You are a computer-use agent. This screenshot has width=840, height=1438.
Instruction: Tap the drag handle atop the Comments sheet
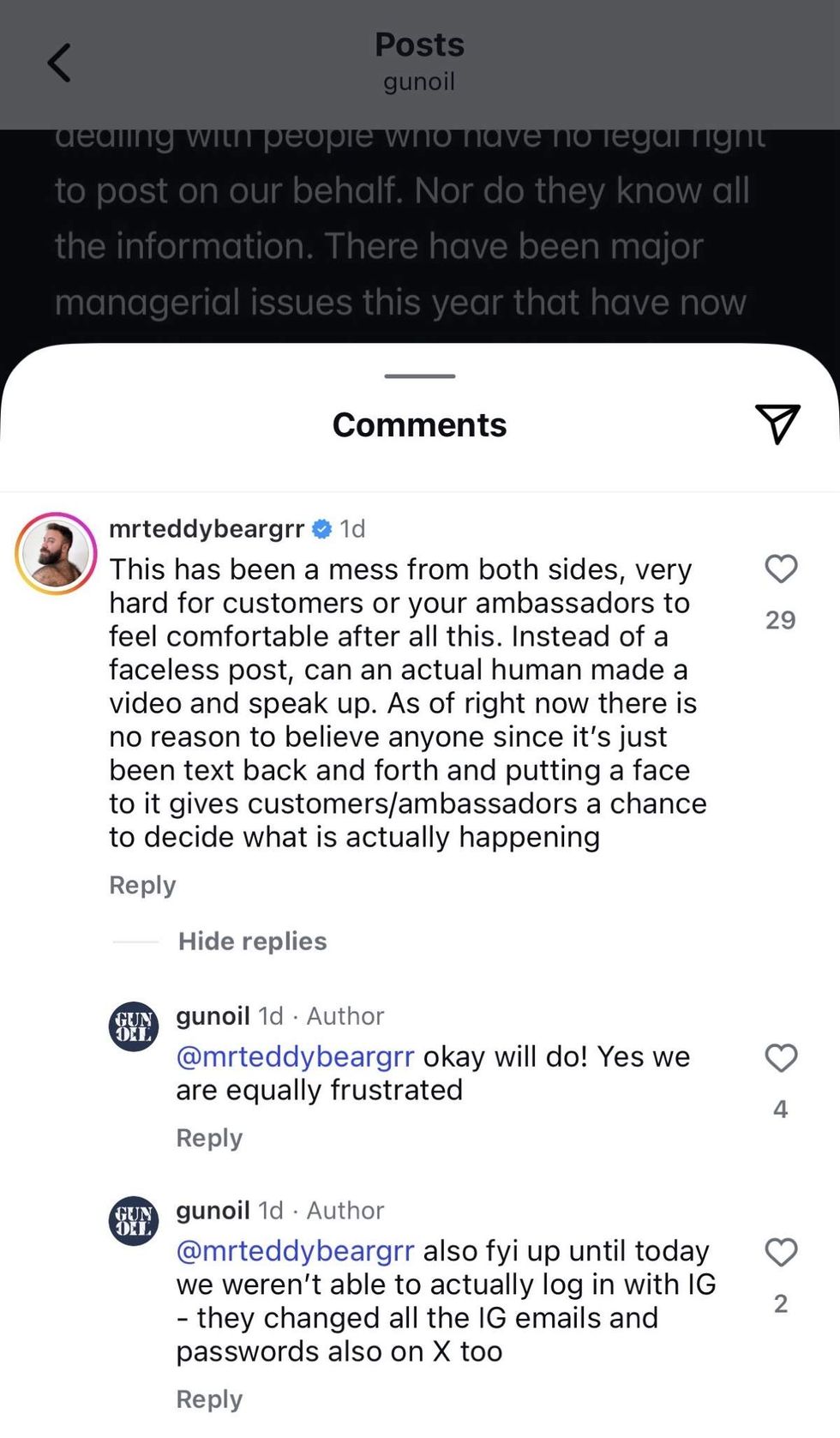point(419,375)
